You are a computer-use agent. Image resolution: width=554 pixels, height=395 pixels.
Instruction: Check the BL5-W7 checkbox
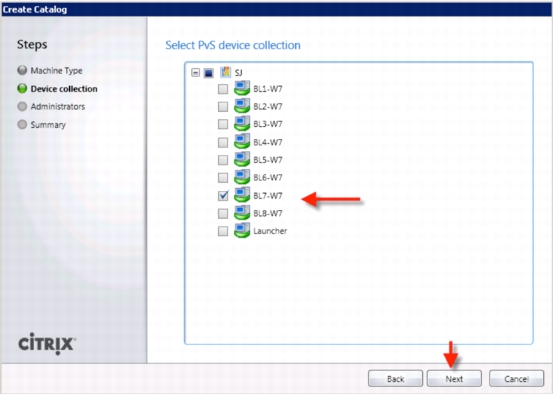tap(223, 160)
